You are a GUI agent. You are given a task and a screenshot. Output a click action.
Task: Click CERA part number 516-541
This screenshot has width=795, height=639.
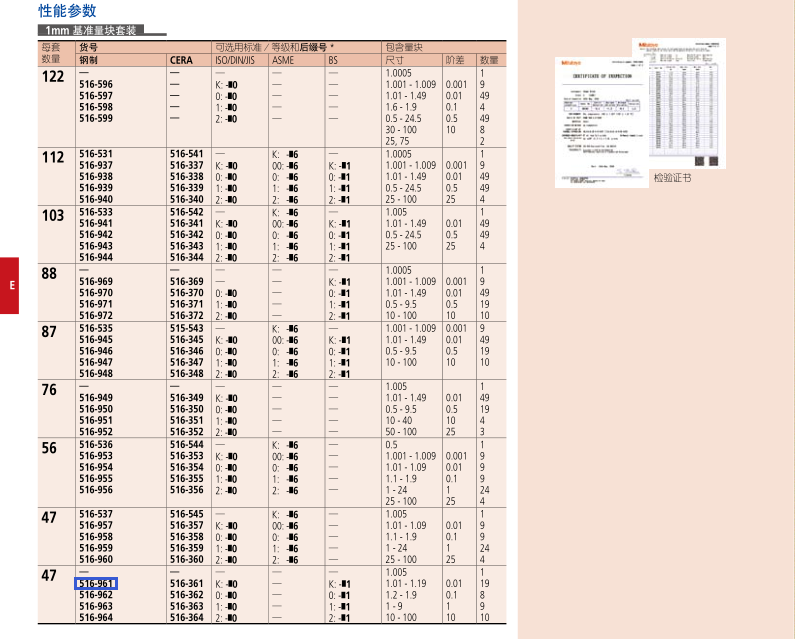pos(187,154)
